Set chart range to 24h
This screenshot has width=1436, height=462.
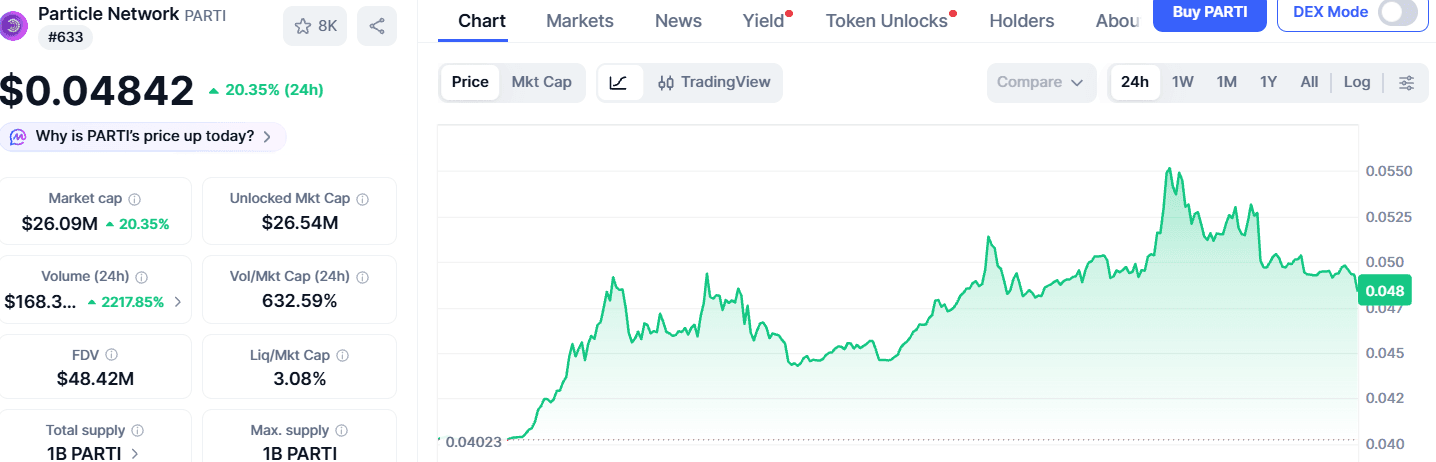(1135, 82)
